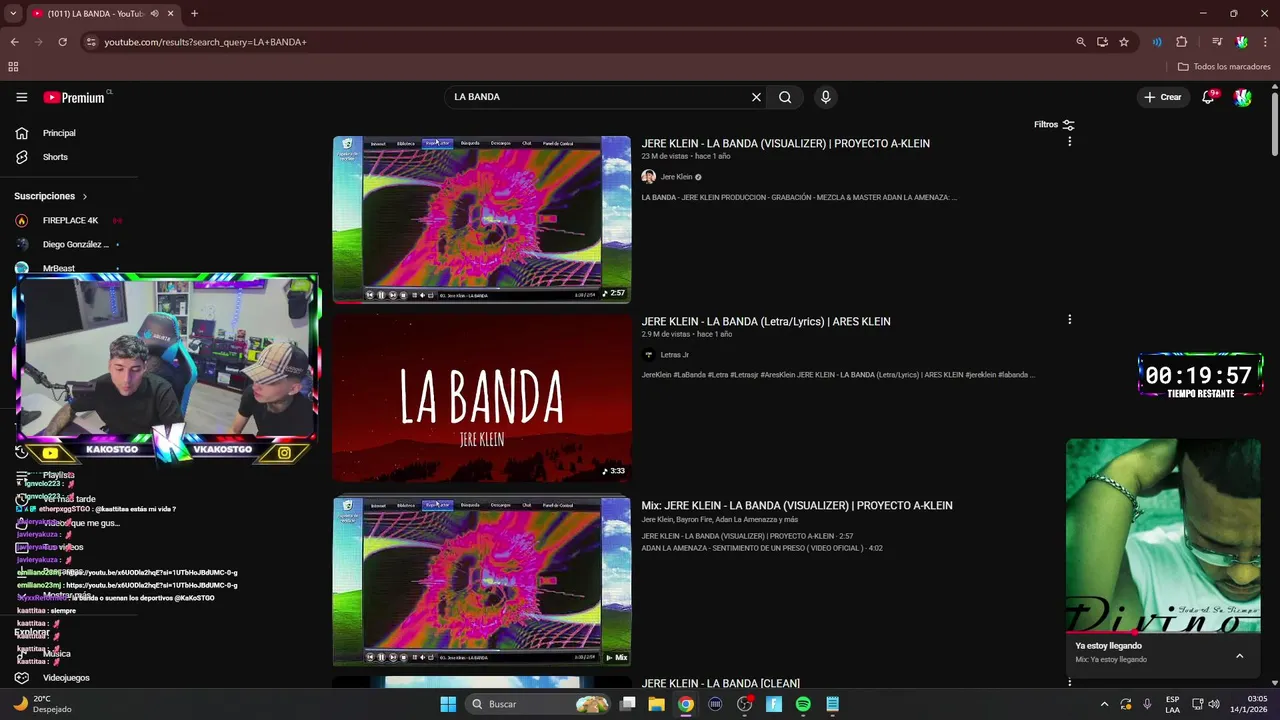Open title JERE KLEIN - LA BANDA (VISUALIZER)

(x=785, y=143)
